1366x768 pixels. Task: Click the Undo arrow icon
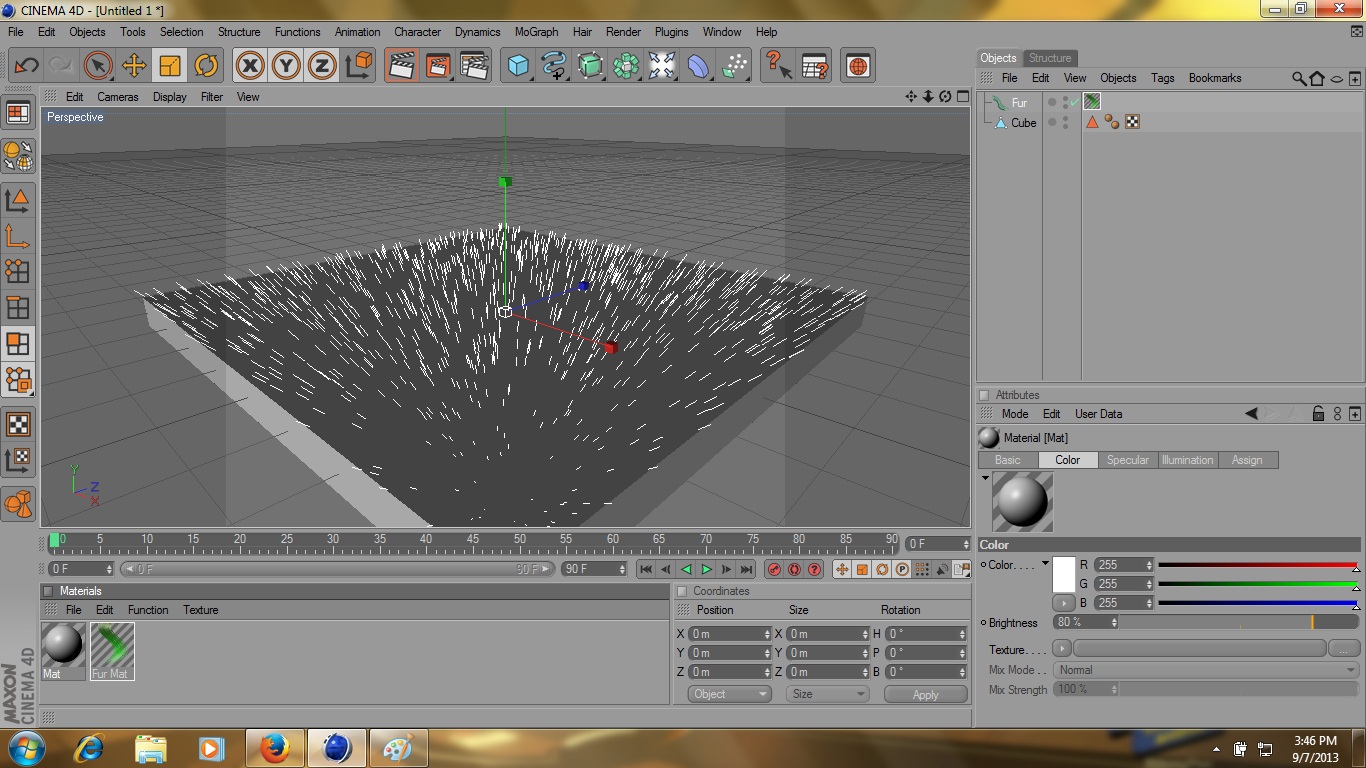(x=26, y=66)
